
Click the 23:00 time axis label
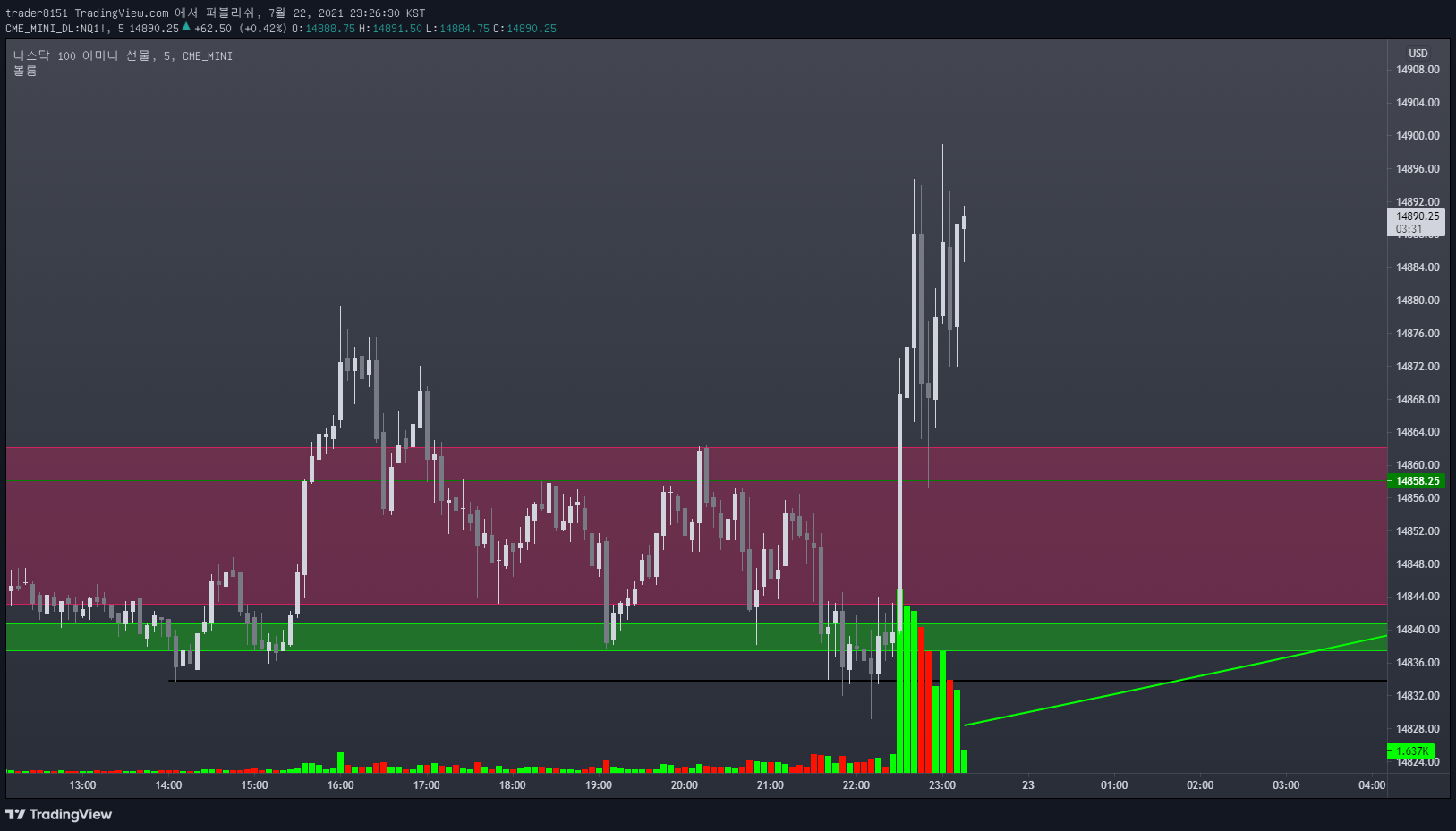[x=941, y=785]
